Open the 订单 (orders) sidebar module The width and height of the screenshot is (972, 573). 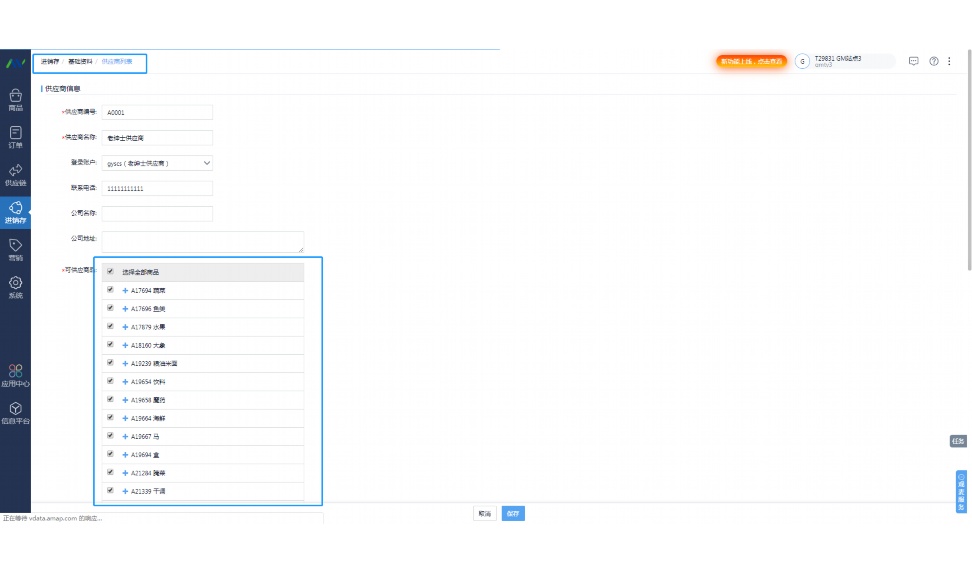point(15,137)
